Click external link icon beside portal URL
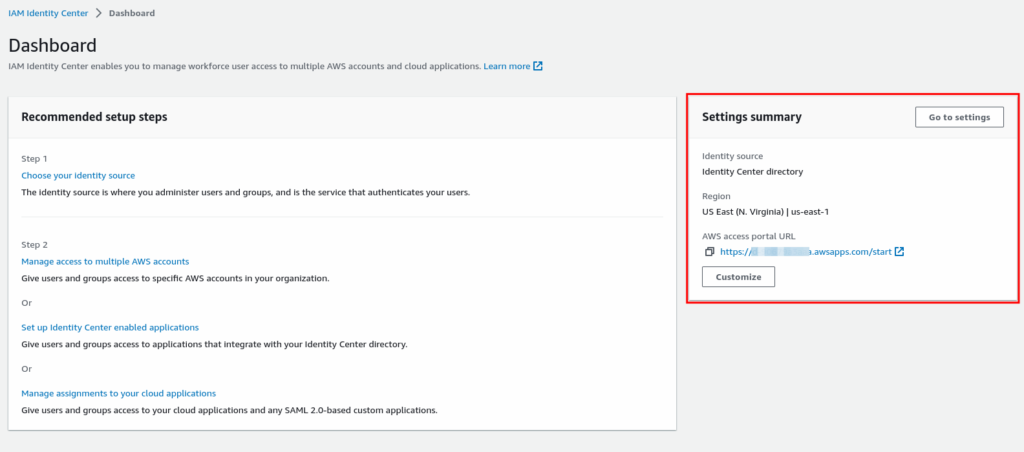 [x=899, y=251]
